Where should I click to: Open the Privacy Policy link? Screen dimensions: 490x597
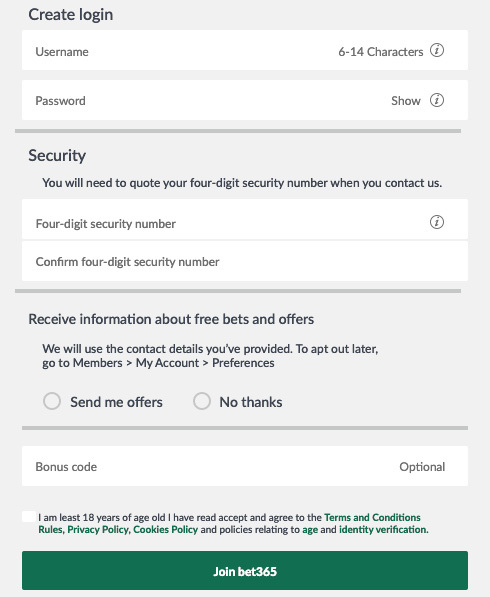[x=99, y=530]
